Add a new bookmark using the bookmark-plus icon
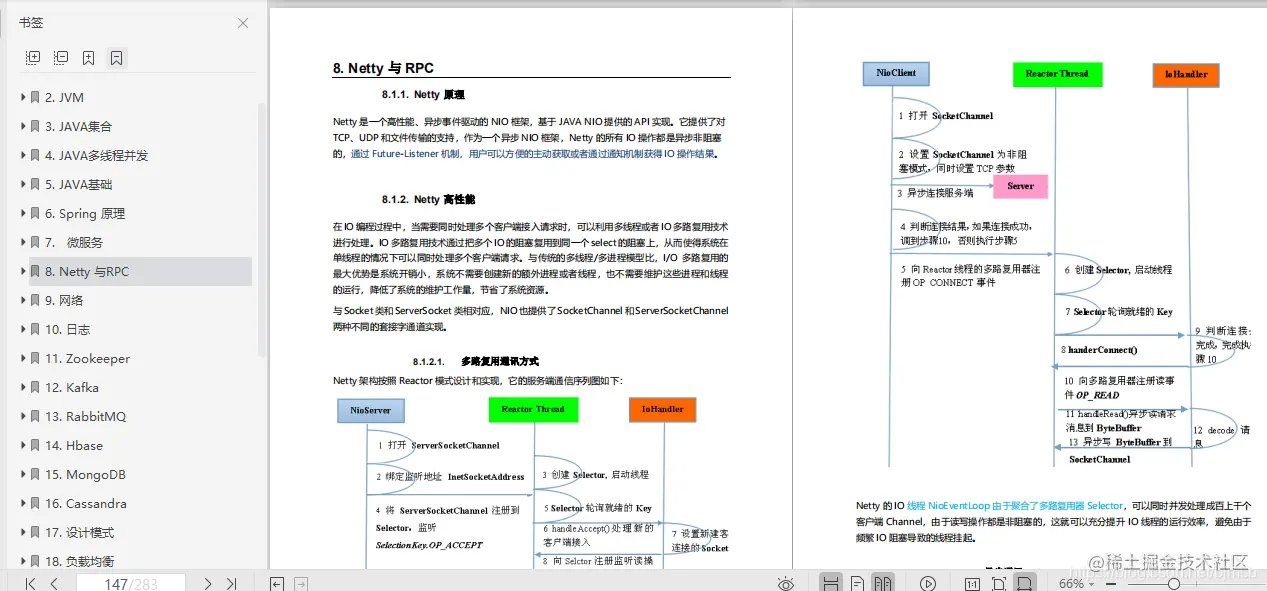The width and height of the screenshot is (1267, 591). point(88,57)
